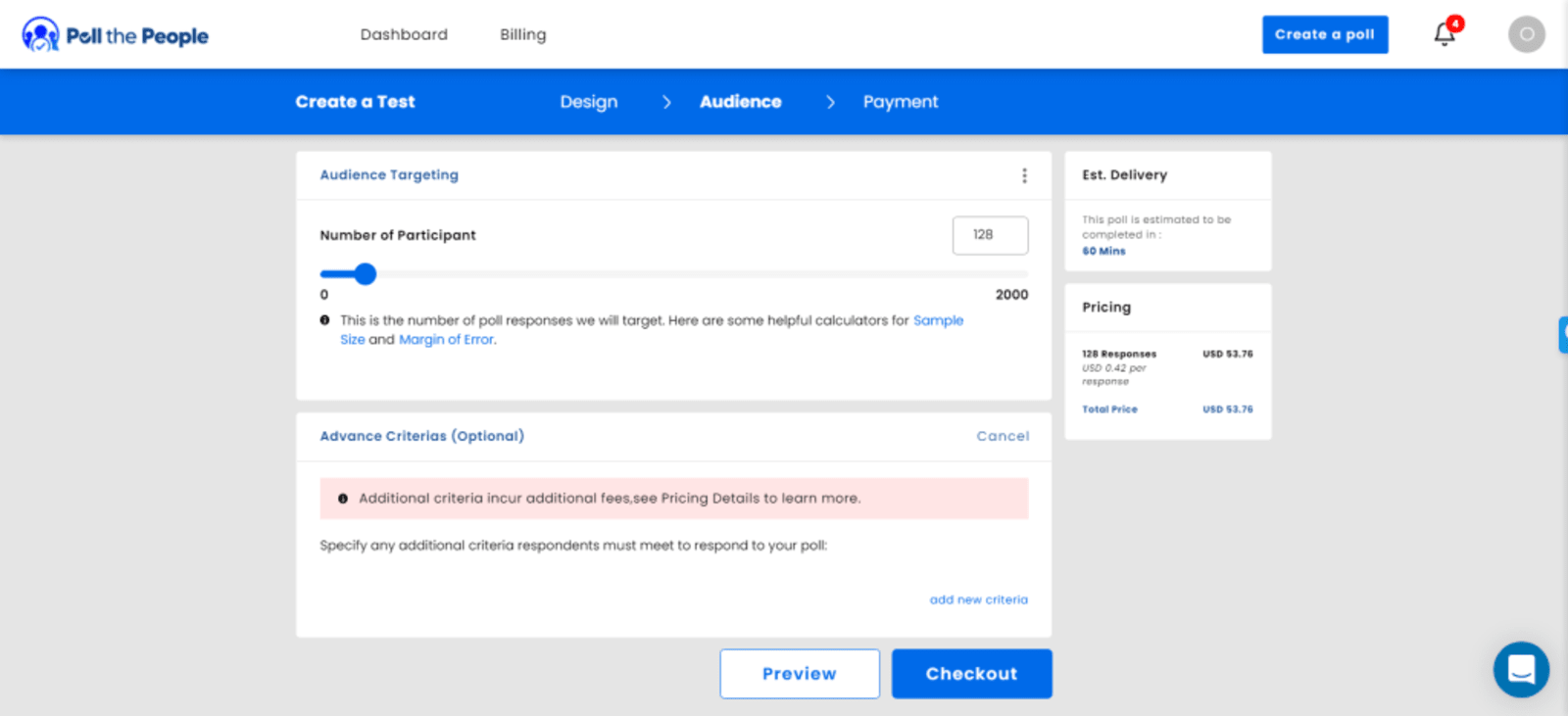This screenshot has width=1568, height=716.
Task: Open the side tab on right edge
Action: pyautogui.click(x=1563, y=335)
